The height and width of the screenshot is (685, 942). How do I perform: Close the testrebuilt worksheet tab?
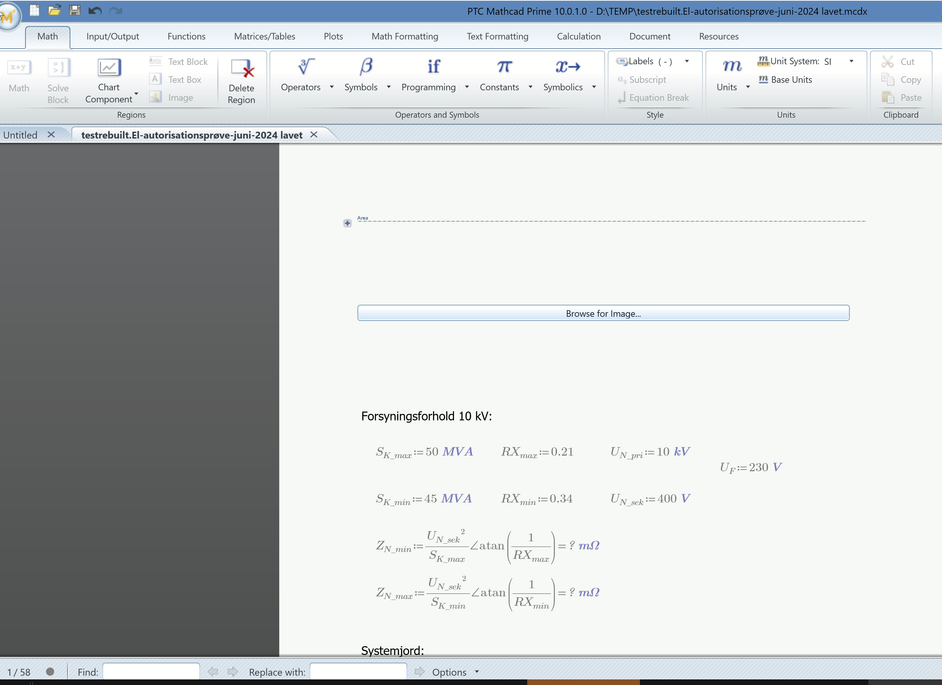click(x=314, y=134)
